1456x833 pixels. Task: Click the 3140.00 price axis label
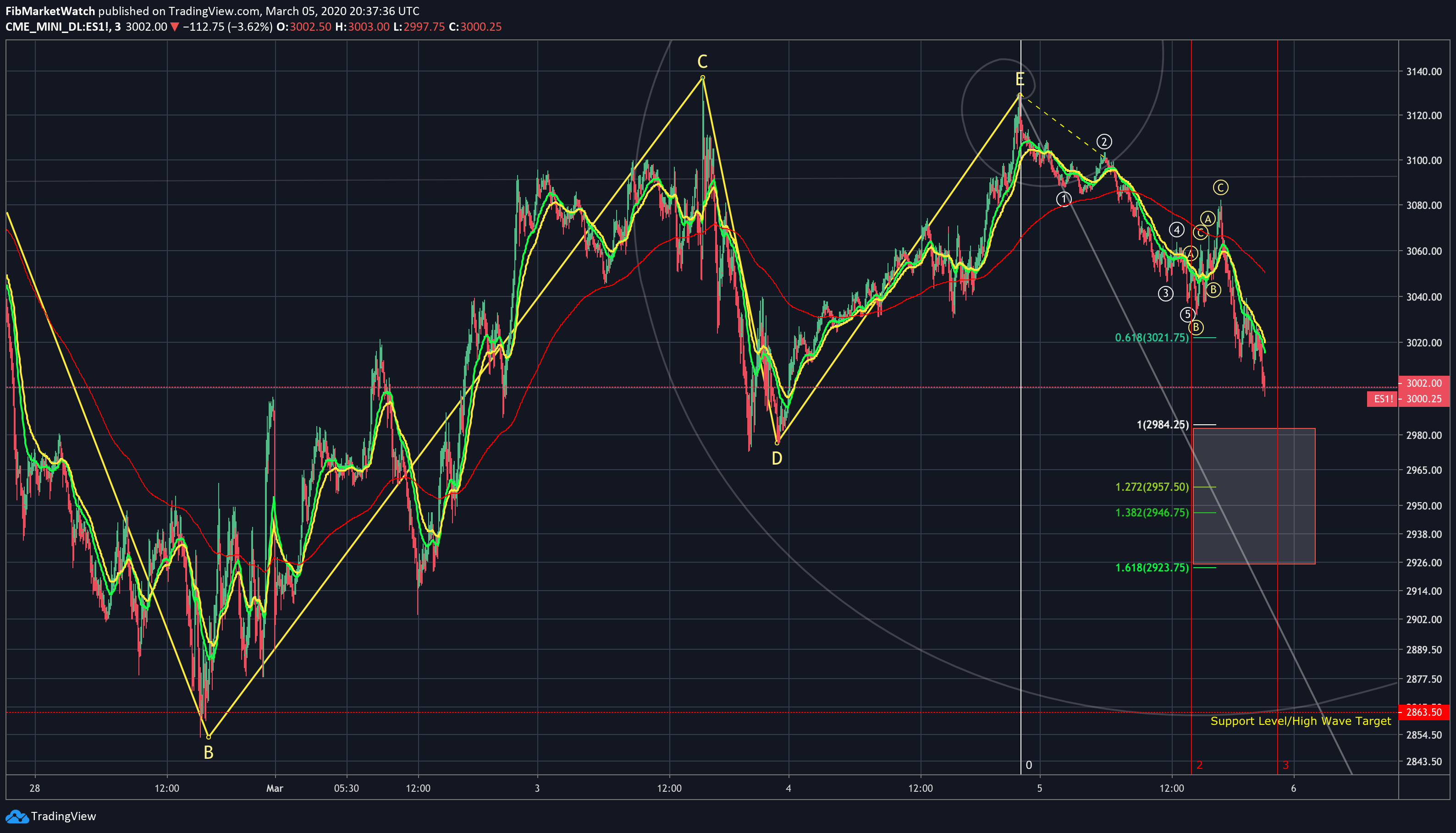coord(1424,71)
